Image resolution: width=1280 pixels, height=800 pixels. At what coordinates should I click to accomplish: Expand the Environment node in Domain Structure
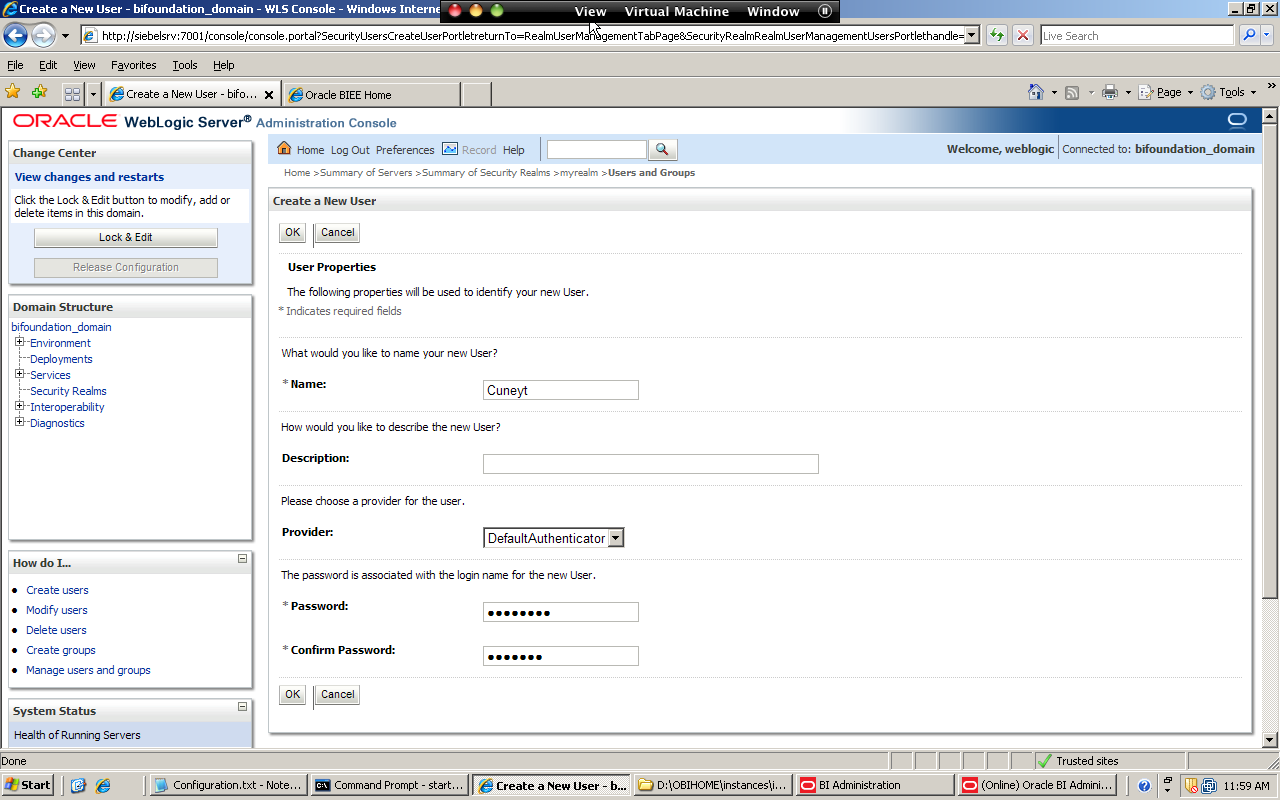tap(20, 342)
